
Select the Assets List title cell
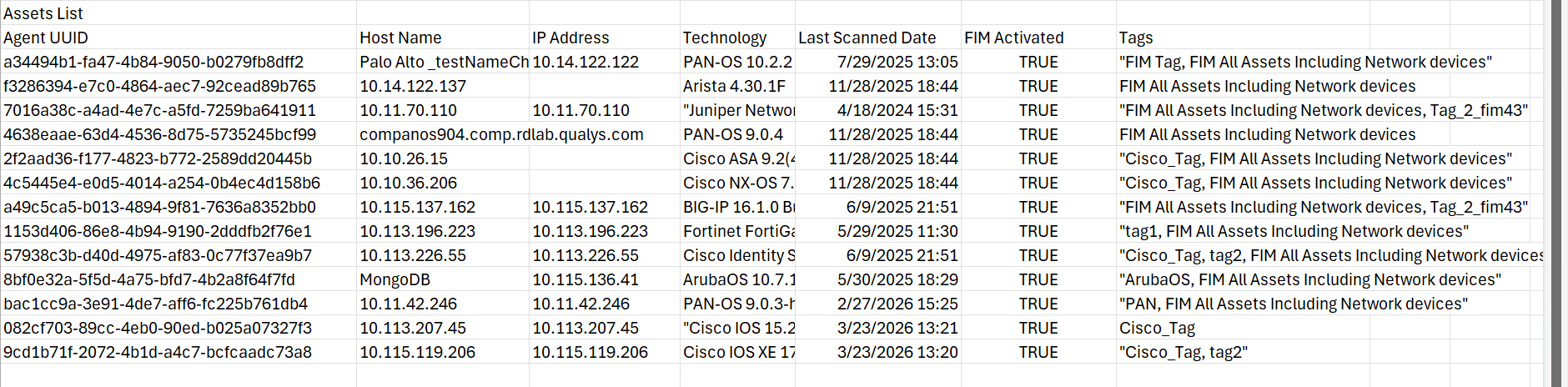[43, 13]
